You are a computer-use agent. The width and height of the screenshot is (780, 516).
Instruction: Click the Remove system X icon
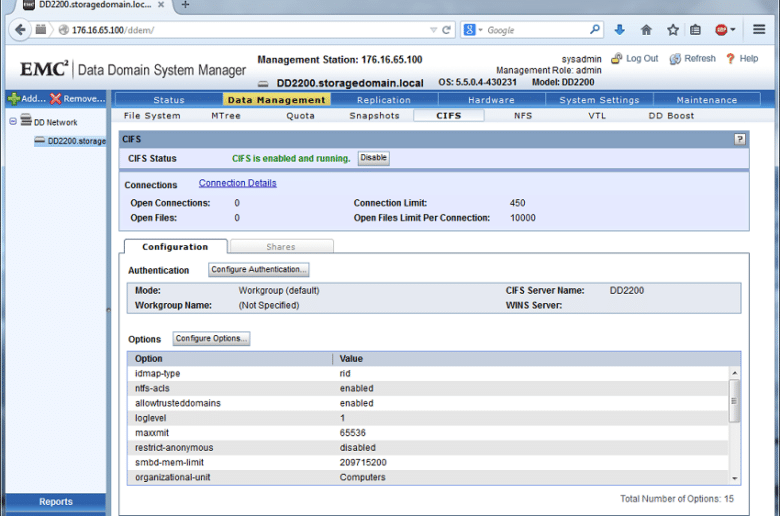click(56, 99)
